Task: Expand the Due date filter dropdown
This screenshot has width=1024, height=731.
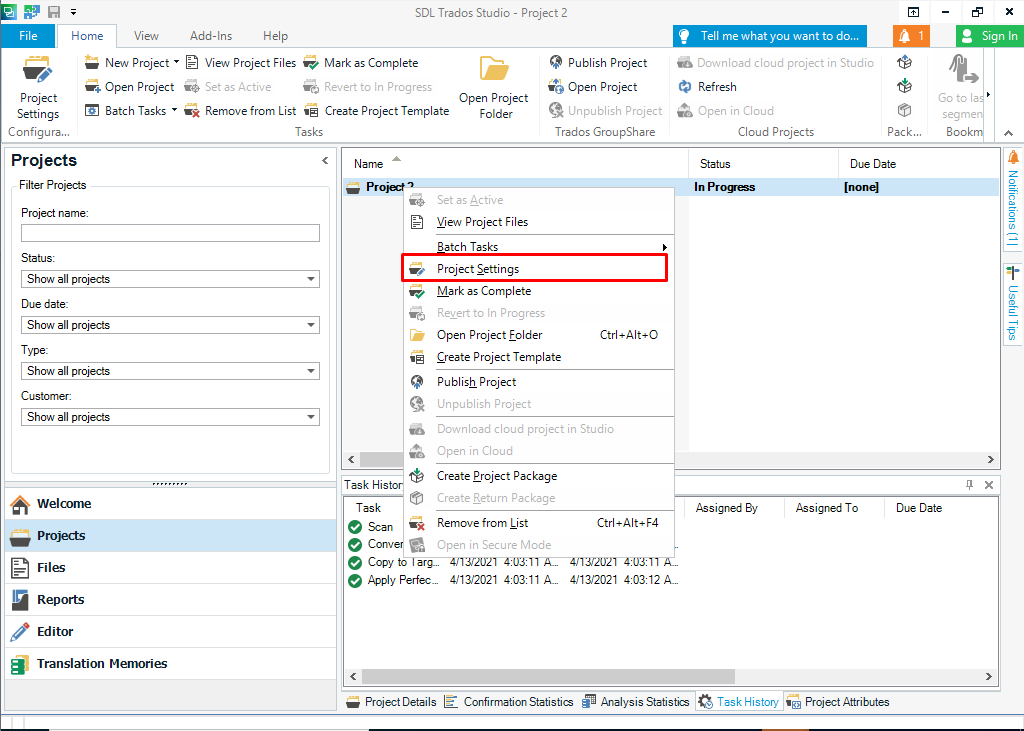Action: (310, 325)
